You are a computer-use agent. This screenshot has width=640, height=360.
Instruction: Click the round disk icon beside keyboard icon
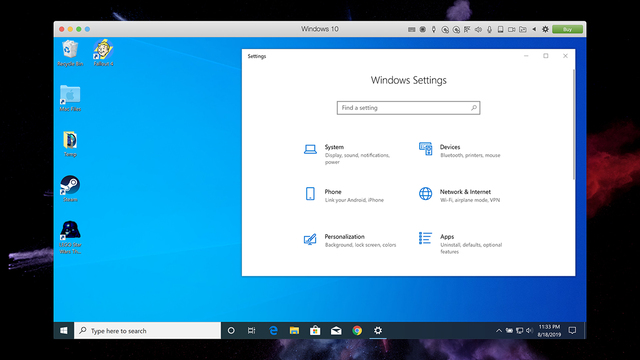point(423,29)
